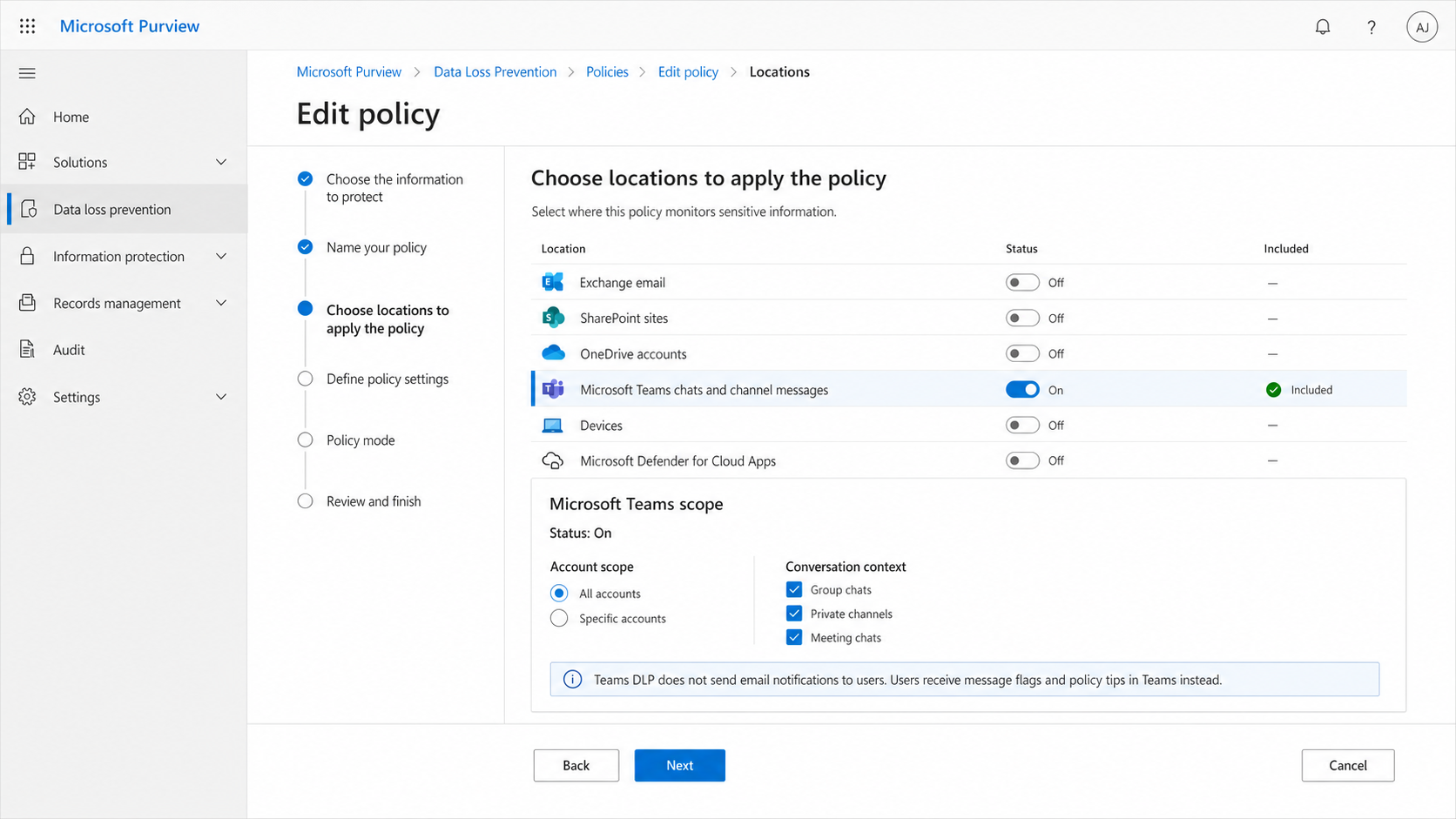Expand the Solutions chevron
Image resolution: width=1456 pixels, height=819 pixels.
coord(221,162)
